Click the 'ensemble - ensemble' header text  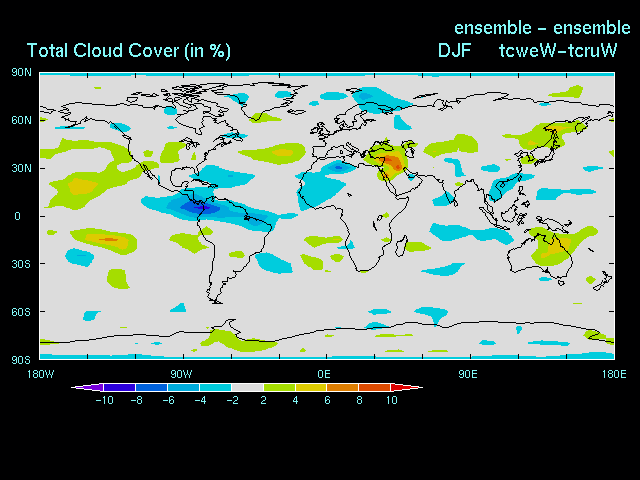pyautogui.click(x=542, y=27)
